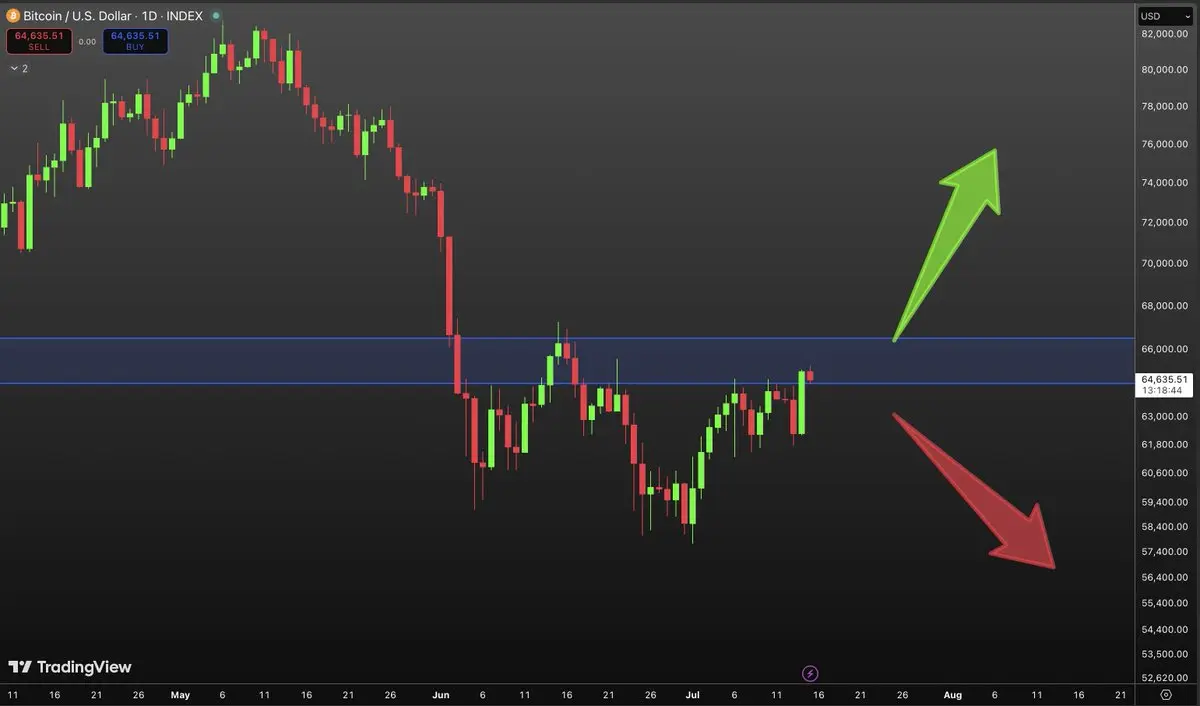Click the 78,000.00 price axis label
This screenshot has width=1200, height=706.
[x=1165, y=107]
